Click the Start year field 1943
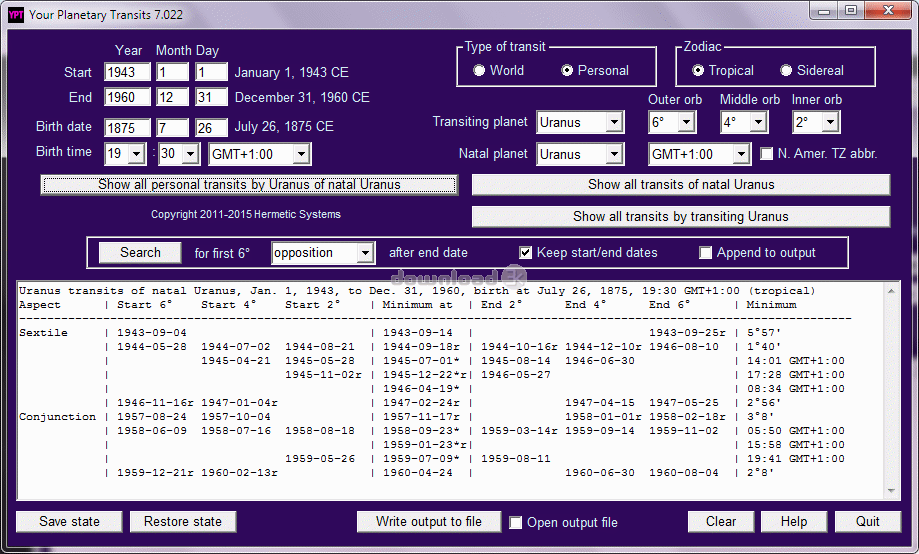The width and height of the screenshot is (919, 554). [127, 72]
